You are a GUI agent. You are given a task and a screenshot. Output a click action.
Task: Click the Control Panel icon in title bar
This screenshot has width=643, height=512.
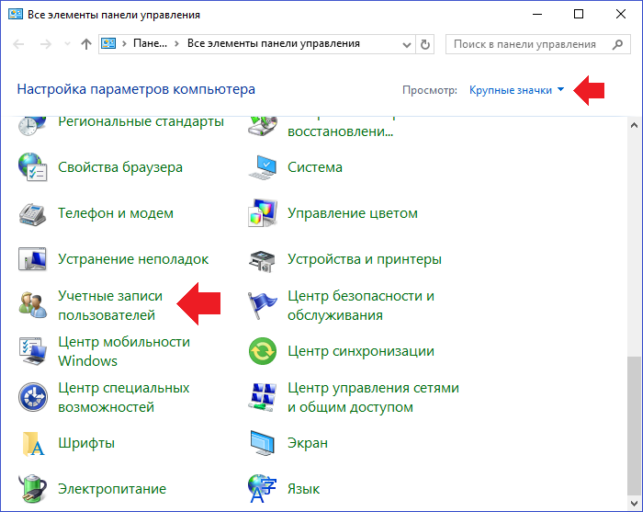(x=15, y=14)
